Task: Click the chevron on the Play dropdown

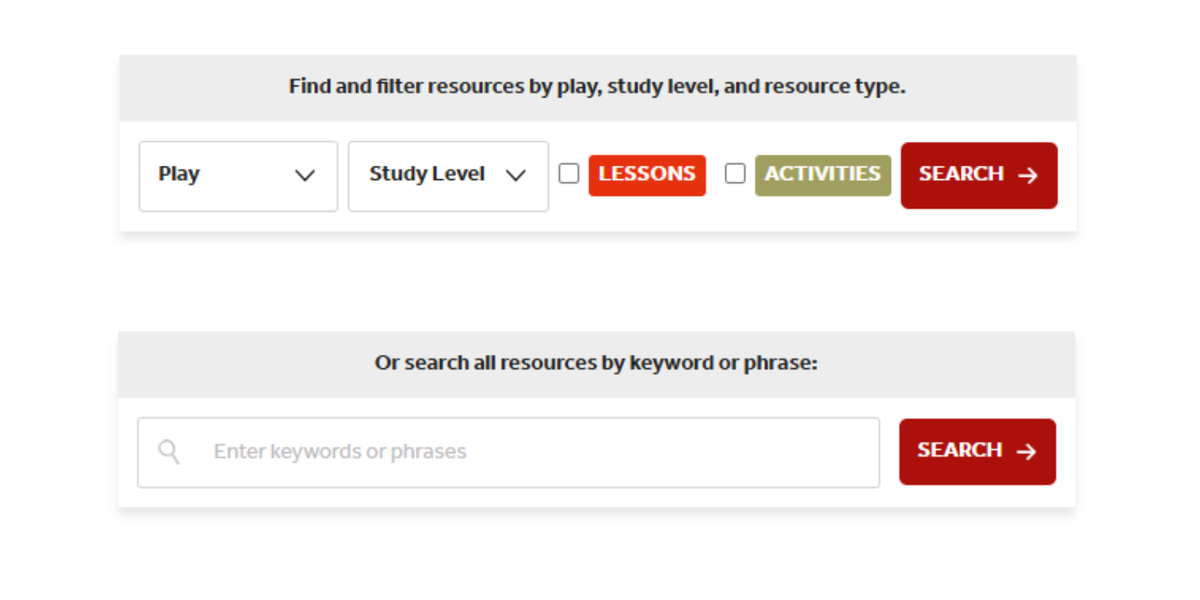Action: tap(305, 176)
